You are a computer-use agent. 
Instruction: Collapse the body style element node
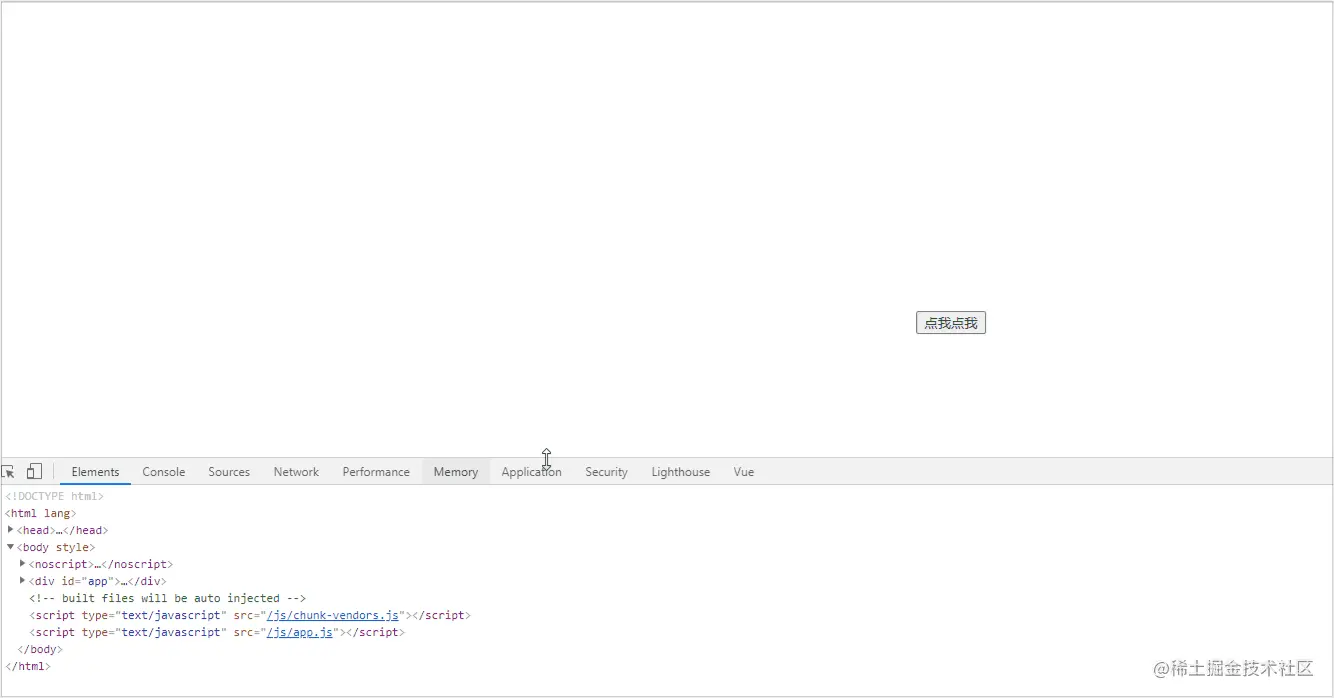coord(10,547)
